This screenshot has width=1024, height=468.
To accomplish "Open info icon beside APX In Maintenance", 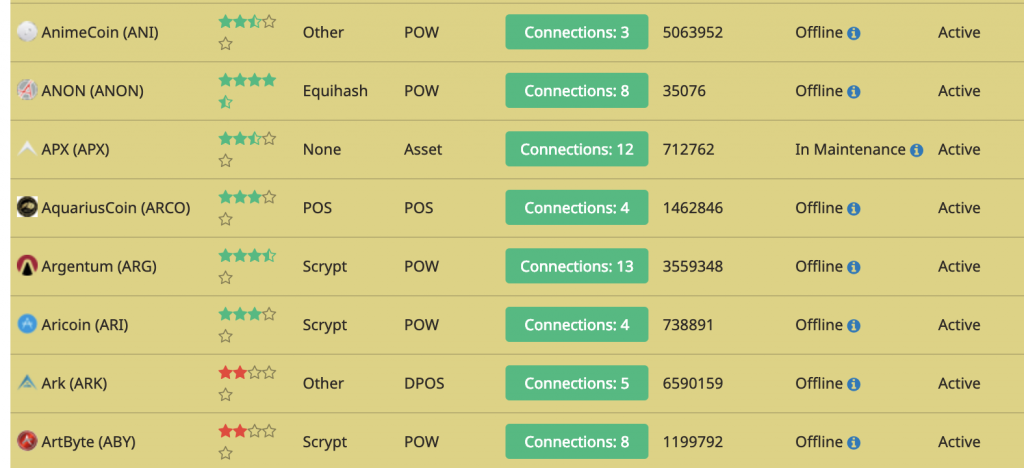I will pyautogui.click(x=916, y=150).
